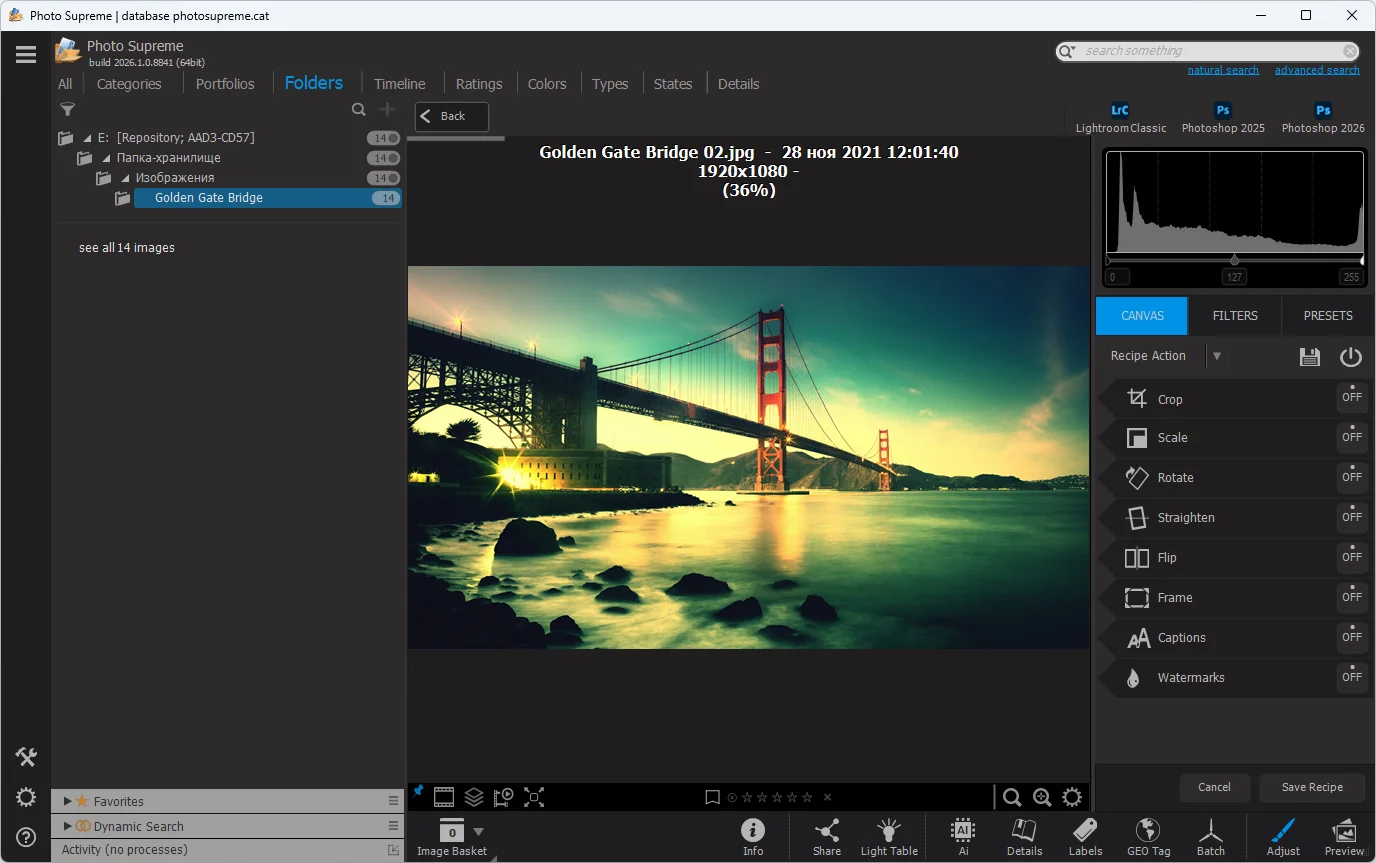The width and height of the screenshot is (1376, 863).
Task: Click the Info icon in bottom toolbar
Action: point(753,830)
